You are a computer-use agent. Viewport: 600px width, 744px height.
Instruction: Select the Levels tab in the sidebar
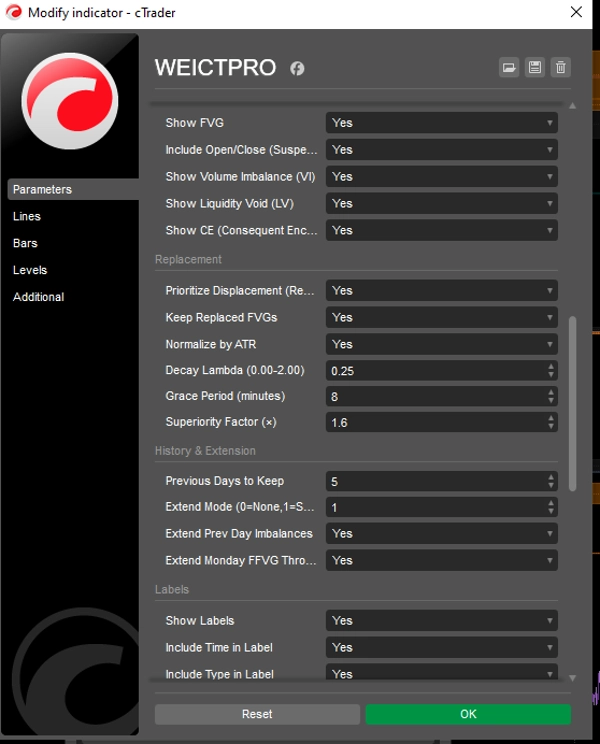[x=30, y=270]
